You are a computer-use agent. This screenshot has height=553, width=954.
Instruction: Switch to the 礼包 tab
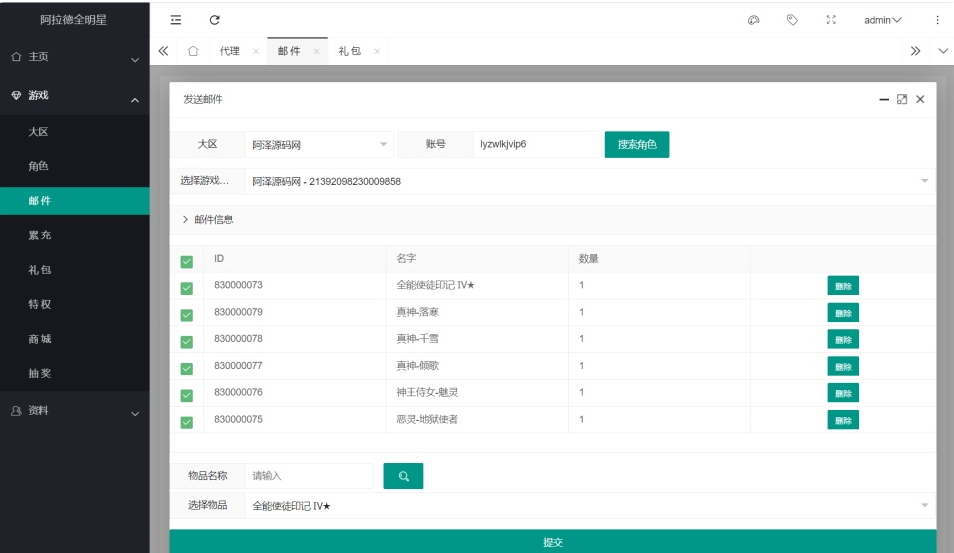pos(350,51)
